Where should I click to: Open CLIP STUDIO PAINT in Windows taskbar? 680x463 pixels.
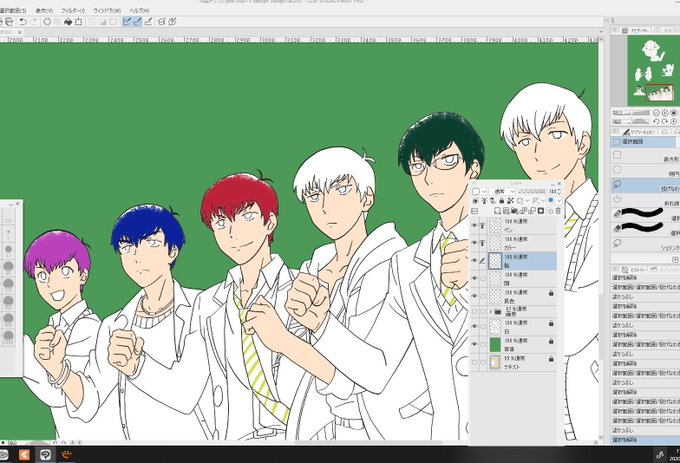45,454
